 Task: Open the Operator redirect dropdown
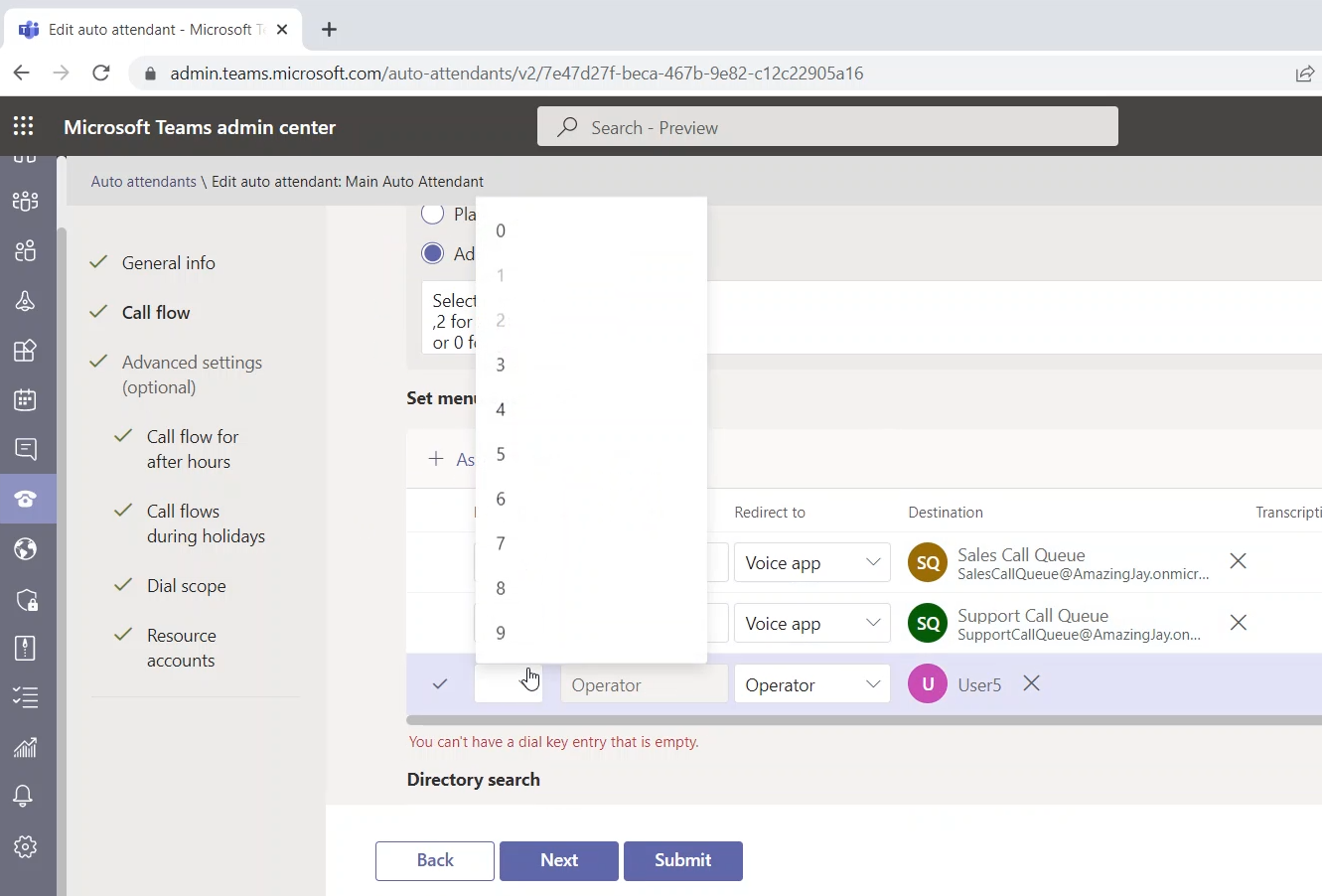tap(811, 684)
